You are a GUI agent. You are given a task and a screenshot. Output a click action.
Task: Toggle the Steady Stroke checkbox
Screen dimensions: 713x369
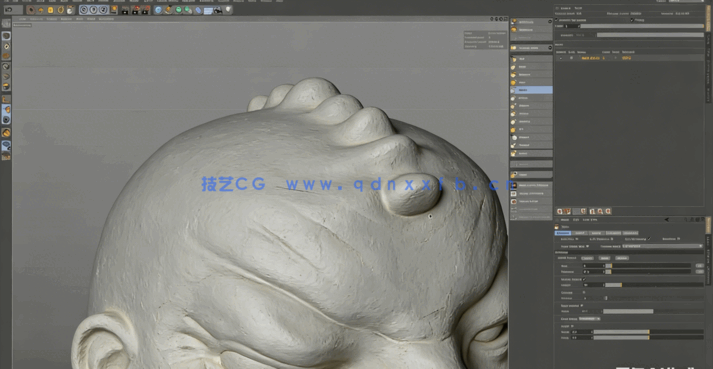584,279
